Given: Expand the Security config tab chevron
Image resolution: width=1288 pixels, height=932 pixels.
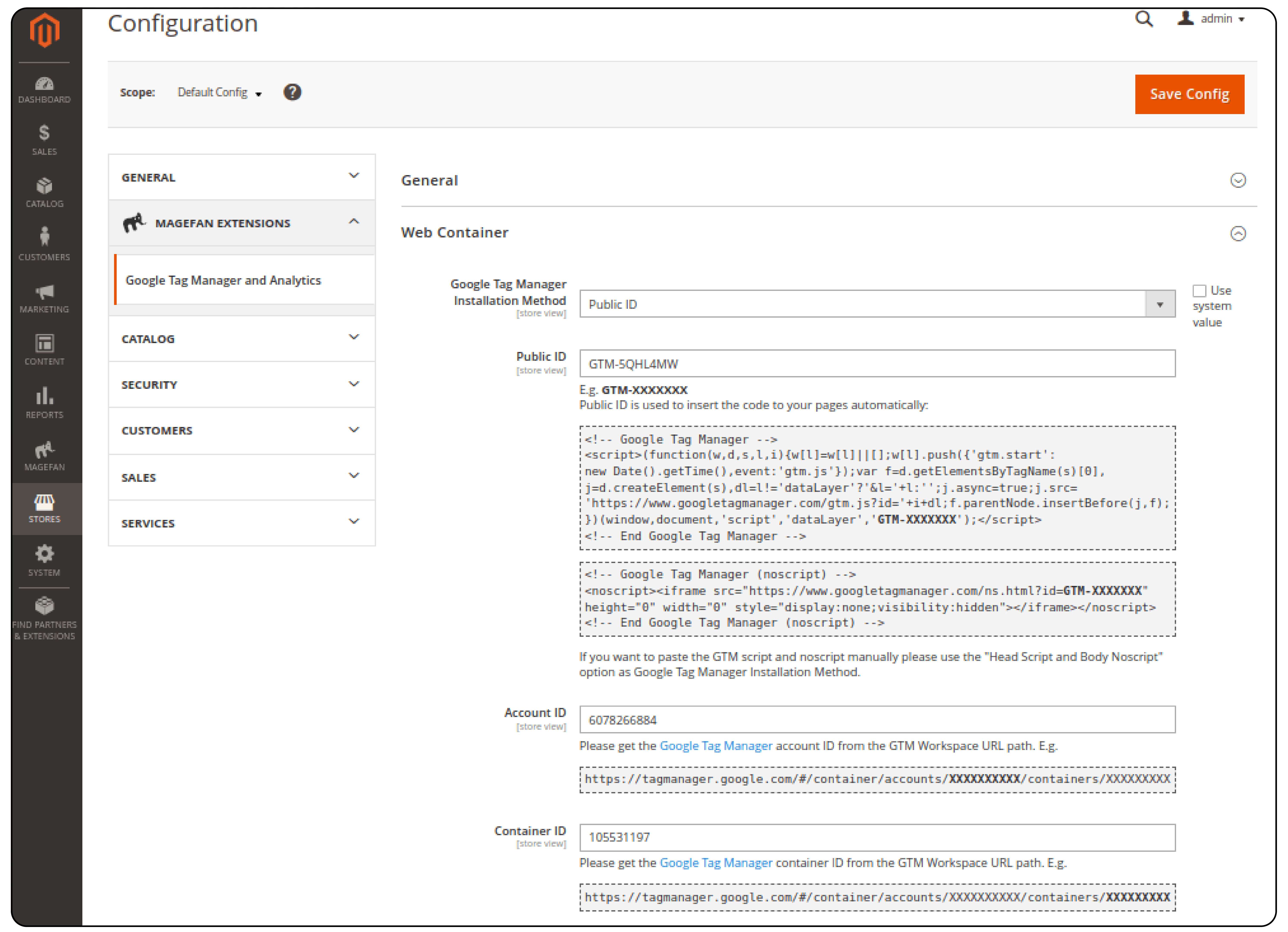Looking at the screenshot, I should pos(354,383).
